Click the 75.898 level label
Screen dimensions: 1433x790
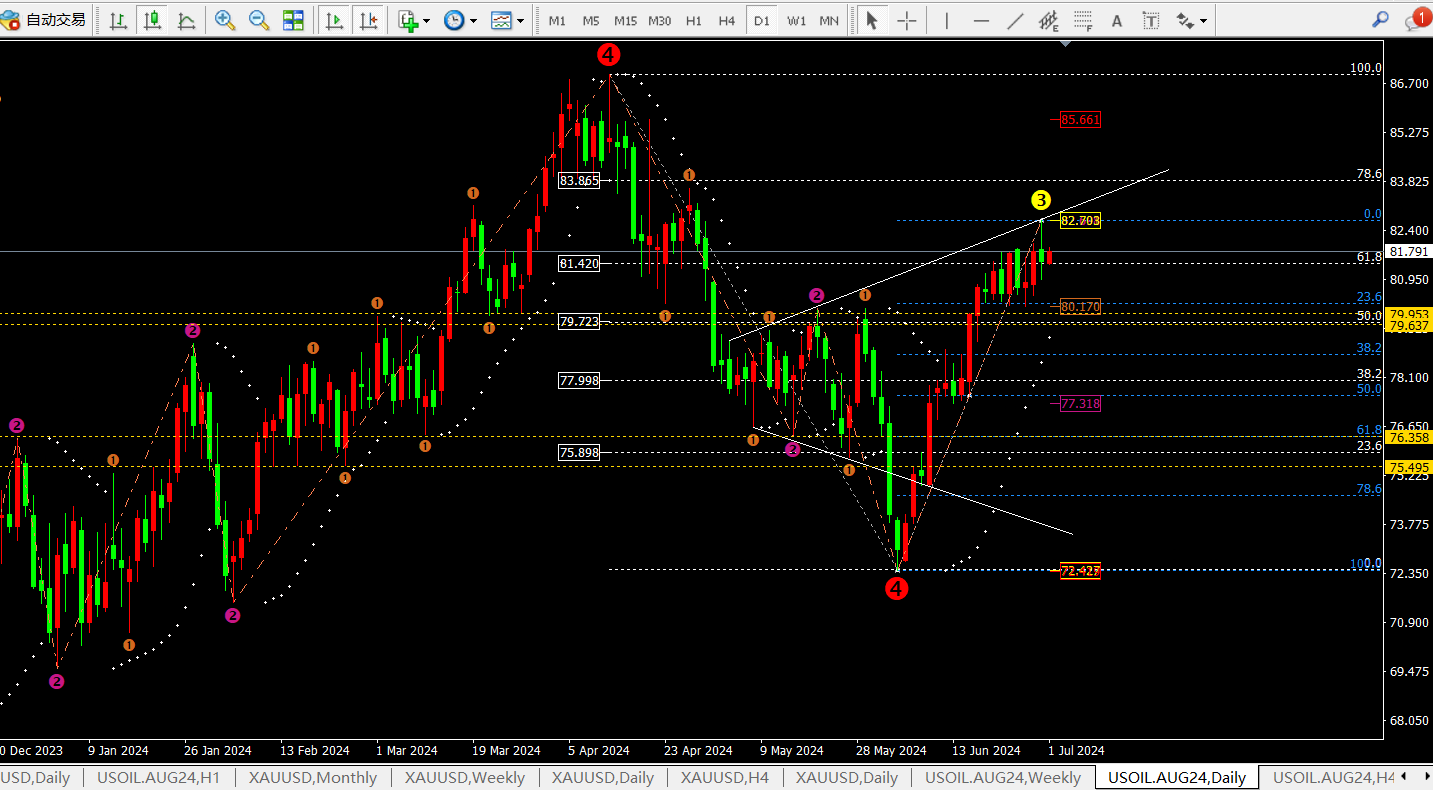point(580,453)
